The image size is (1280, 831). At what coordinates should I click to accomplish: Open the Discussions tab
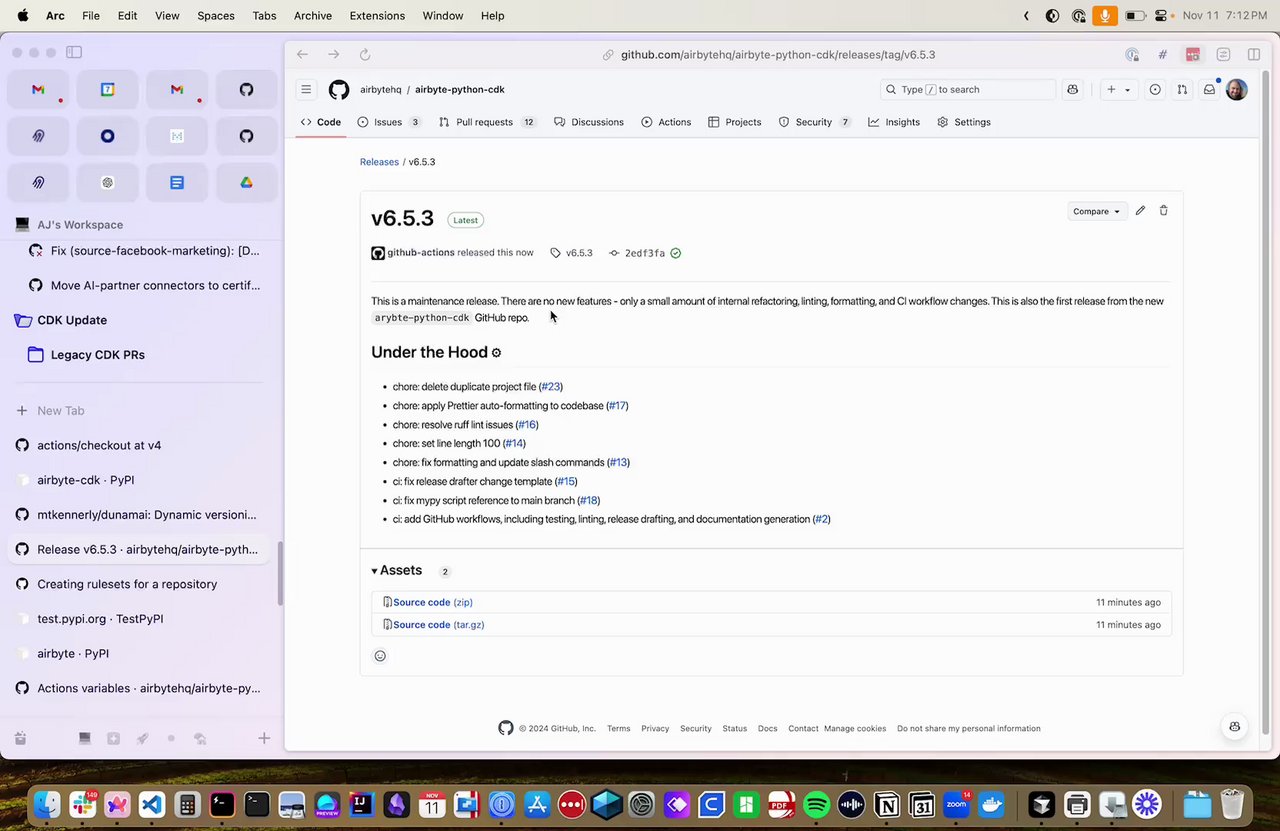pyautogui.click(x=589, y=122)
